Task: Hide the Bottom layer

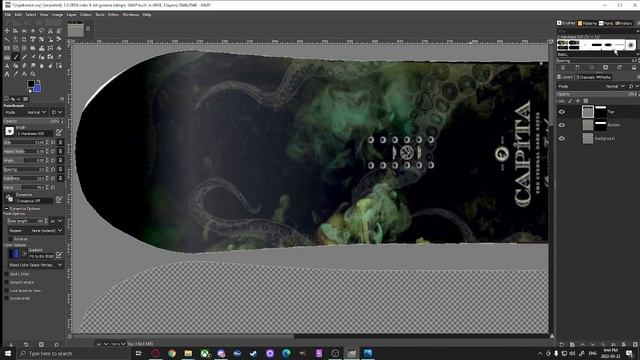Action: click(x=562, y=125)
